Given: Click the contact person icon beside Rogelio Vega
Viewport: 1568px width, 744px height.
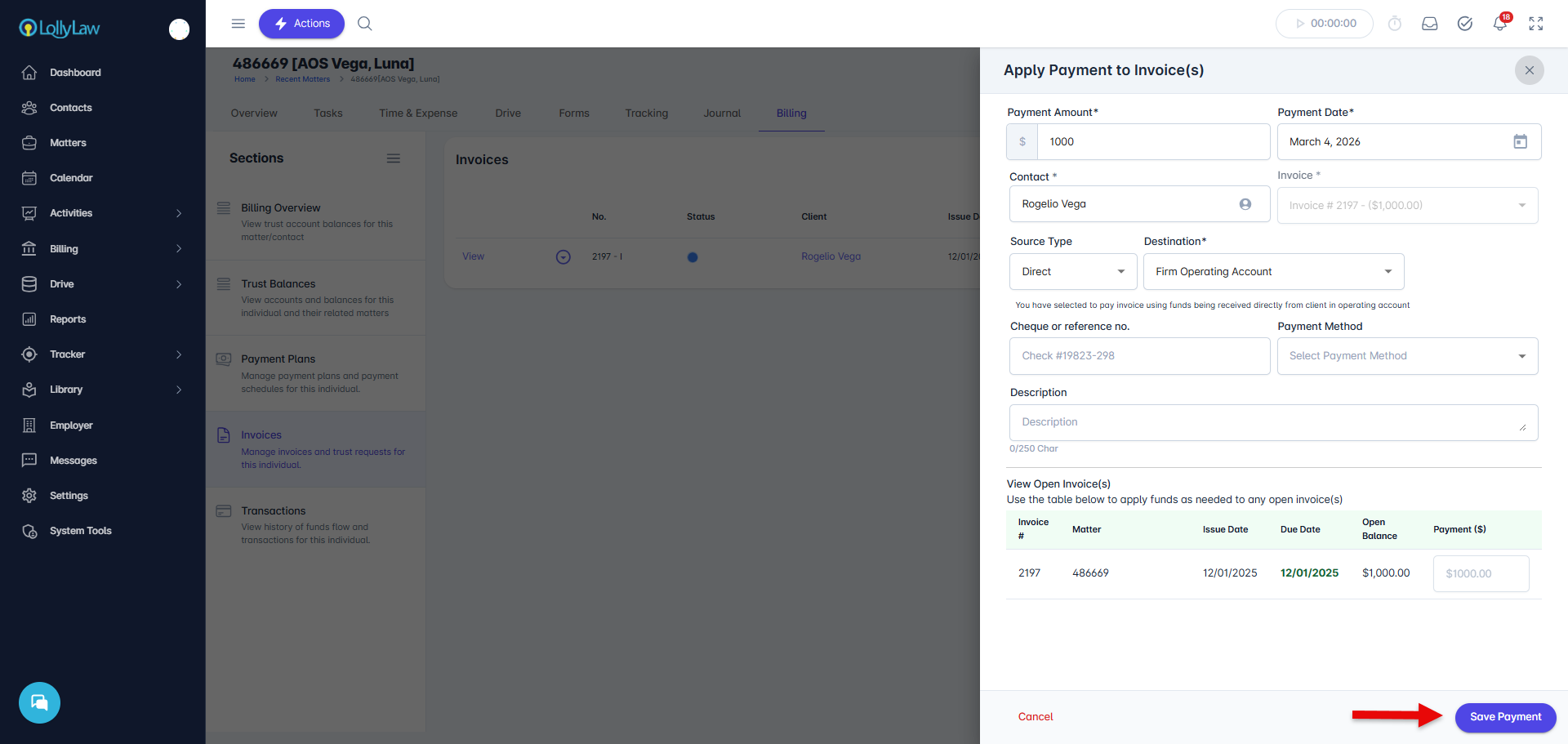Looking at the screenshot, I should point(1245,204).
